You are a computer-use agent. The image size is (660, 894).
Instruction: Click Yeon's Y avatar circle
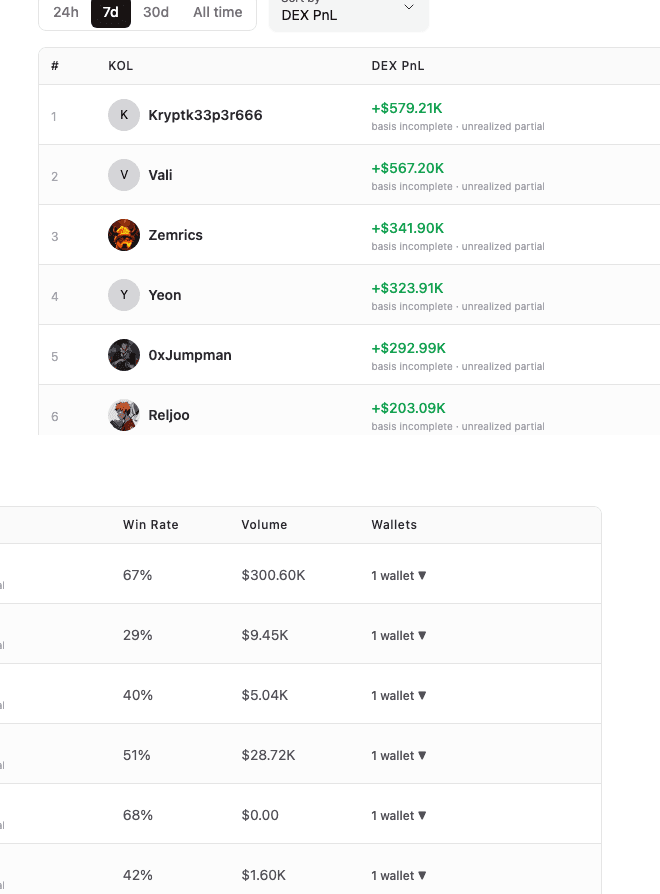pyautogui.click(x=124, y=295)
